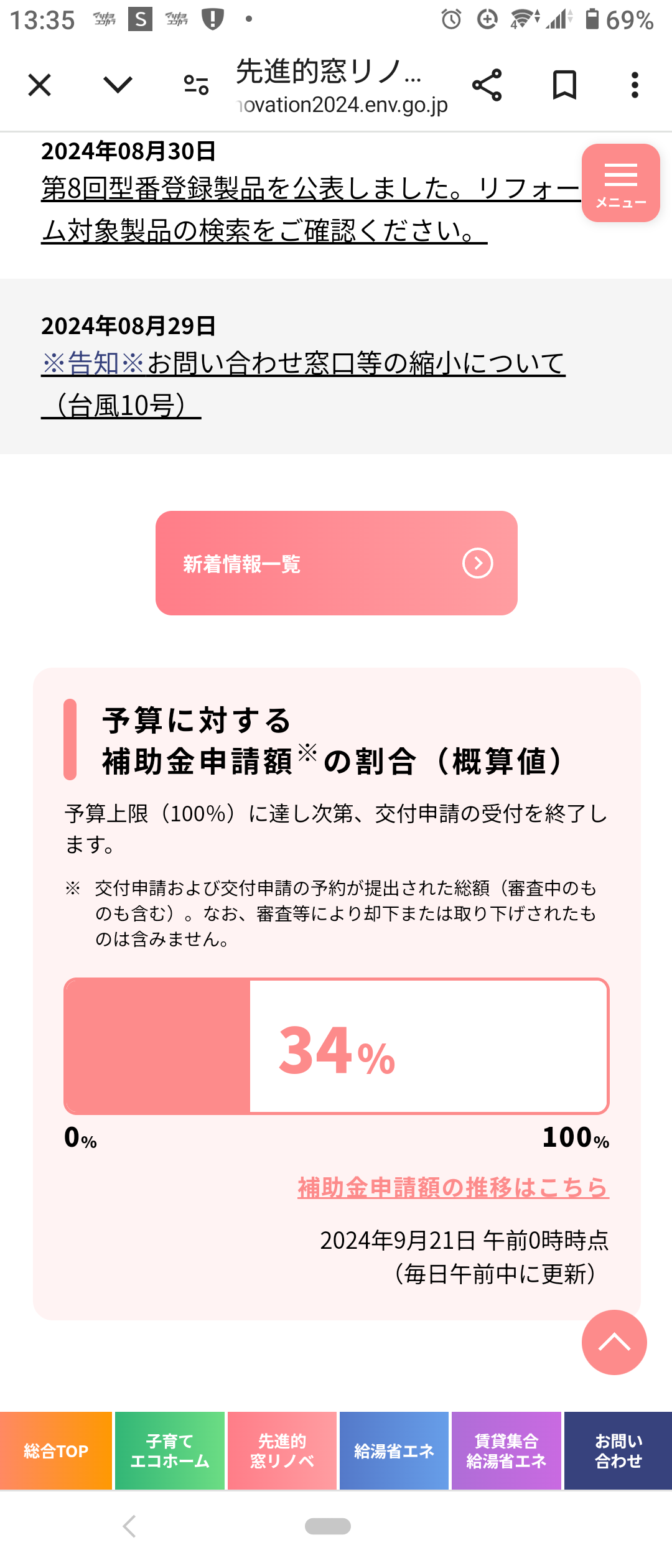Click the circled arrow on 新着情報一覧

pos(477,563)
